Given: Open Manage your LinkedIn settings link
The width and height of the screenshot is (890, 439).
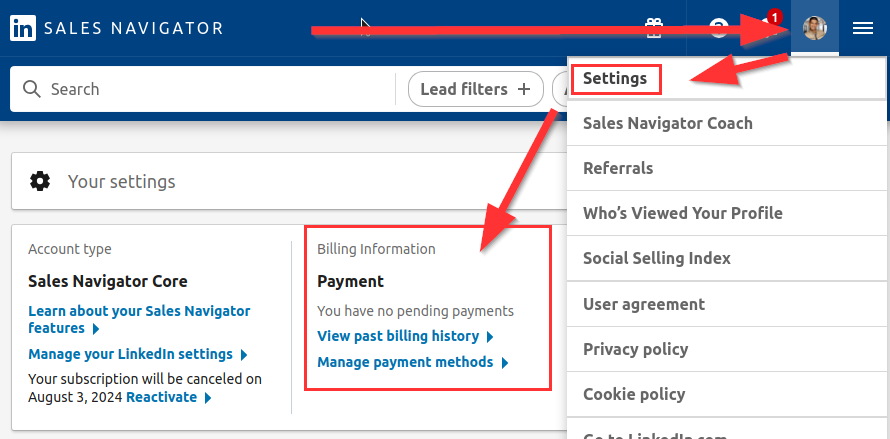Looking at the screenshot, I should [x=130, y=354].
